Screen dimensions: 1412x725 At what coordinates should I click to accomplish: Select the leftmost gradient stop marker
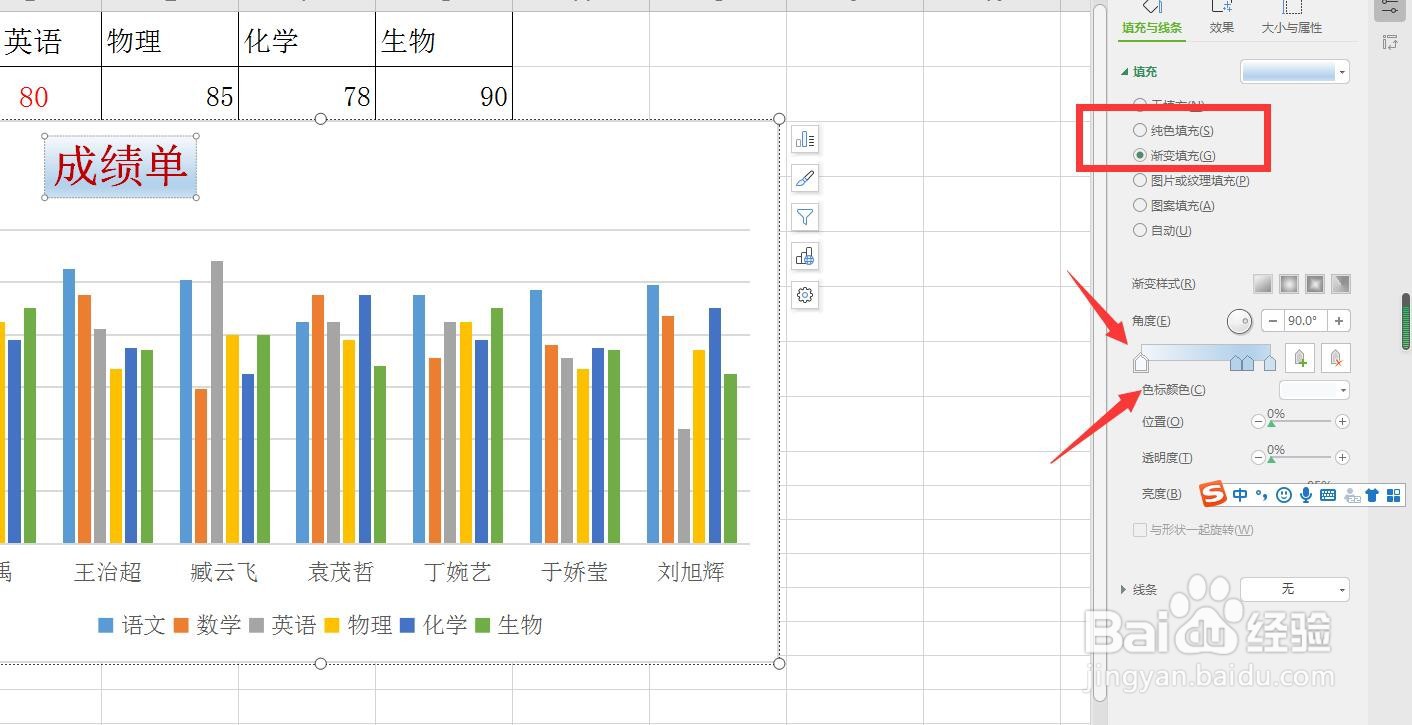tap(1141, 362)
